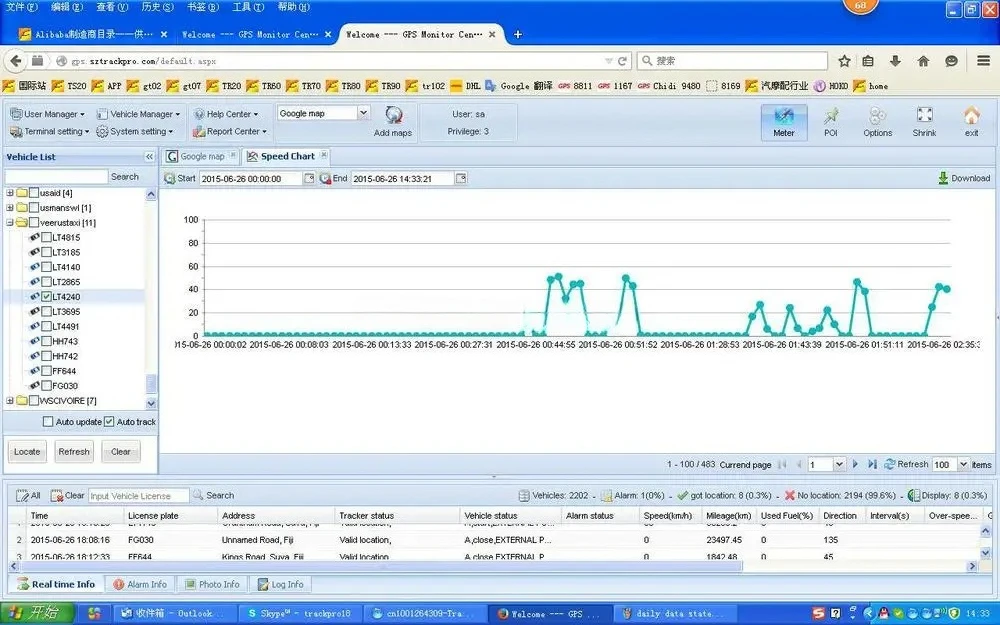Disable the Auto track checkbox
Viewport: 1000px width, 625px height.
[x=109, y=422]
